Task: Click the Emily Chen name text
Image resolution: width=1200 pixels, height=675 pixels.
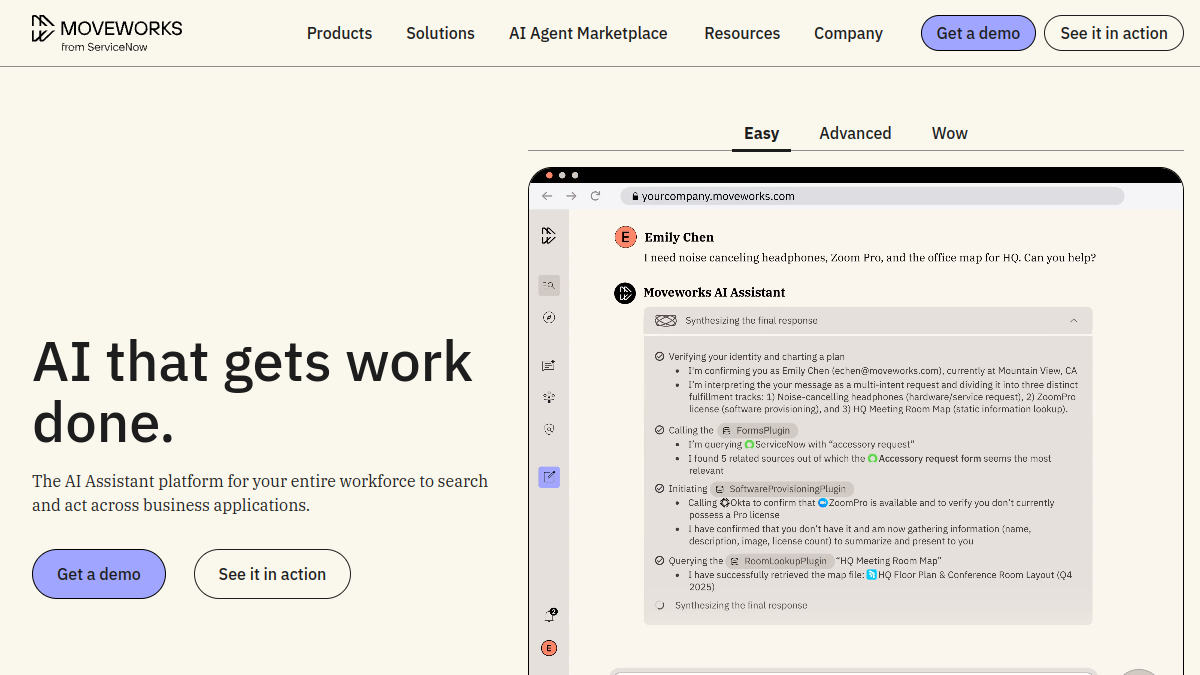Action: click(x=679, y=237)
